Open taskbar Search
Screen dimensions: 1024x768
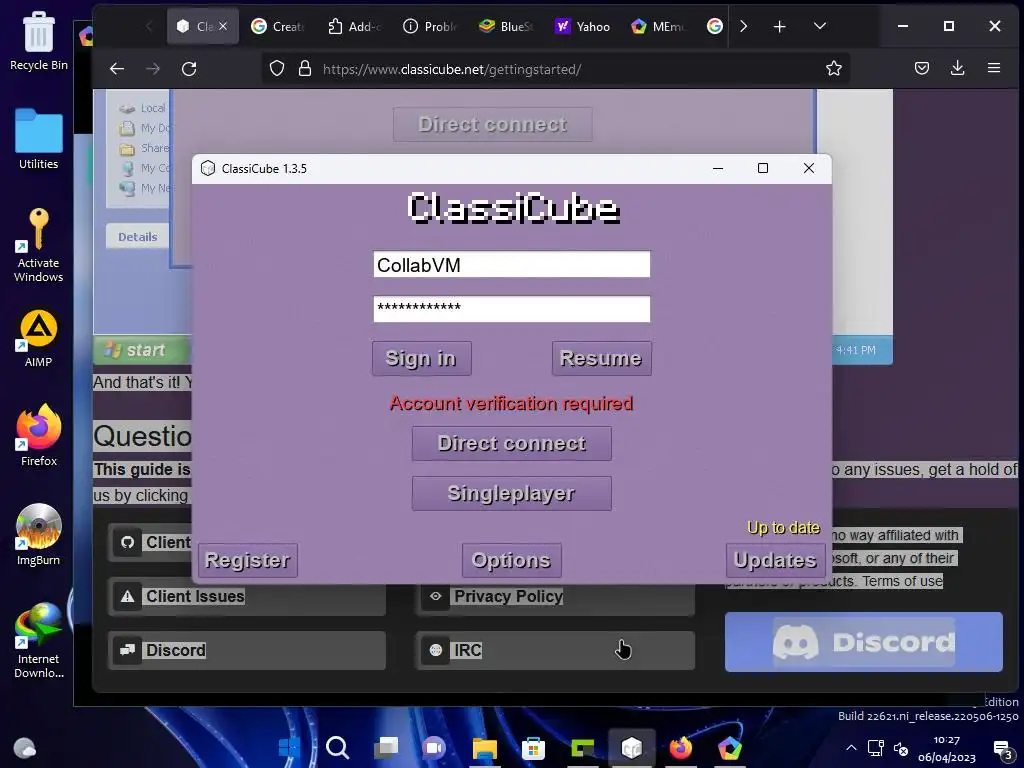click(338, 748)
